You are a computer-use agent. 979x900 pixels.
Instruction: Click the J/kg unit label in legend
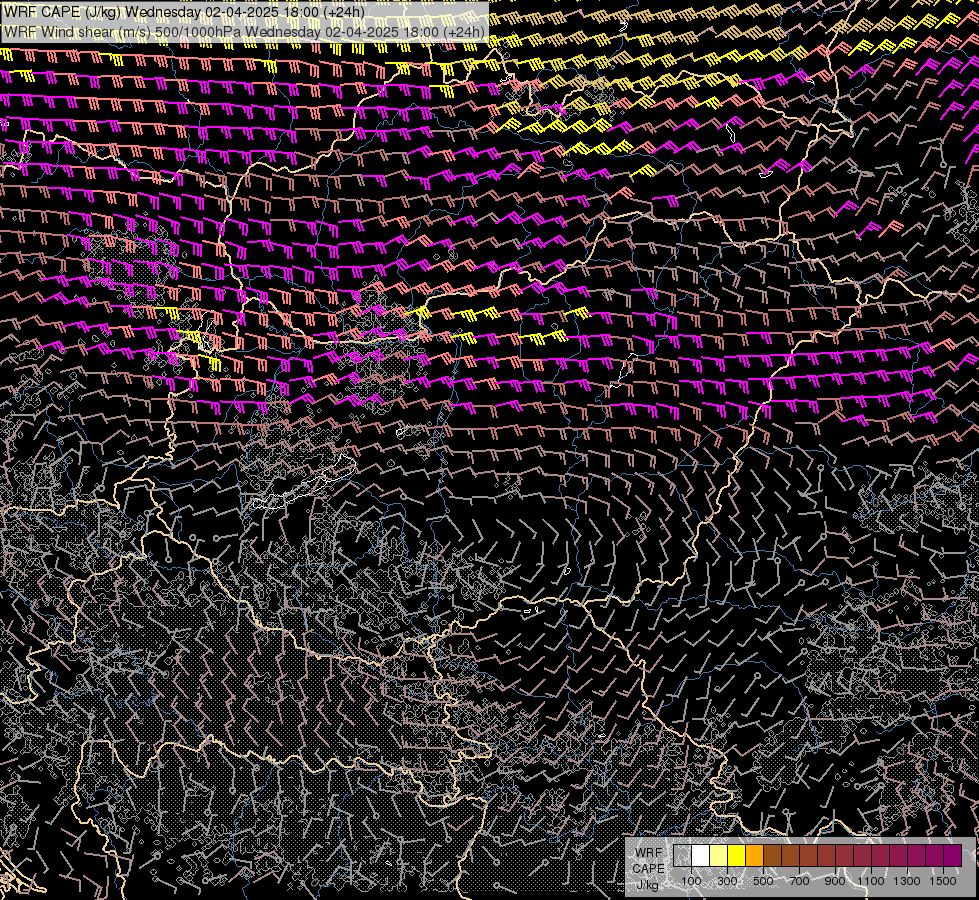point(647,885)
